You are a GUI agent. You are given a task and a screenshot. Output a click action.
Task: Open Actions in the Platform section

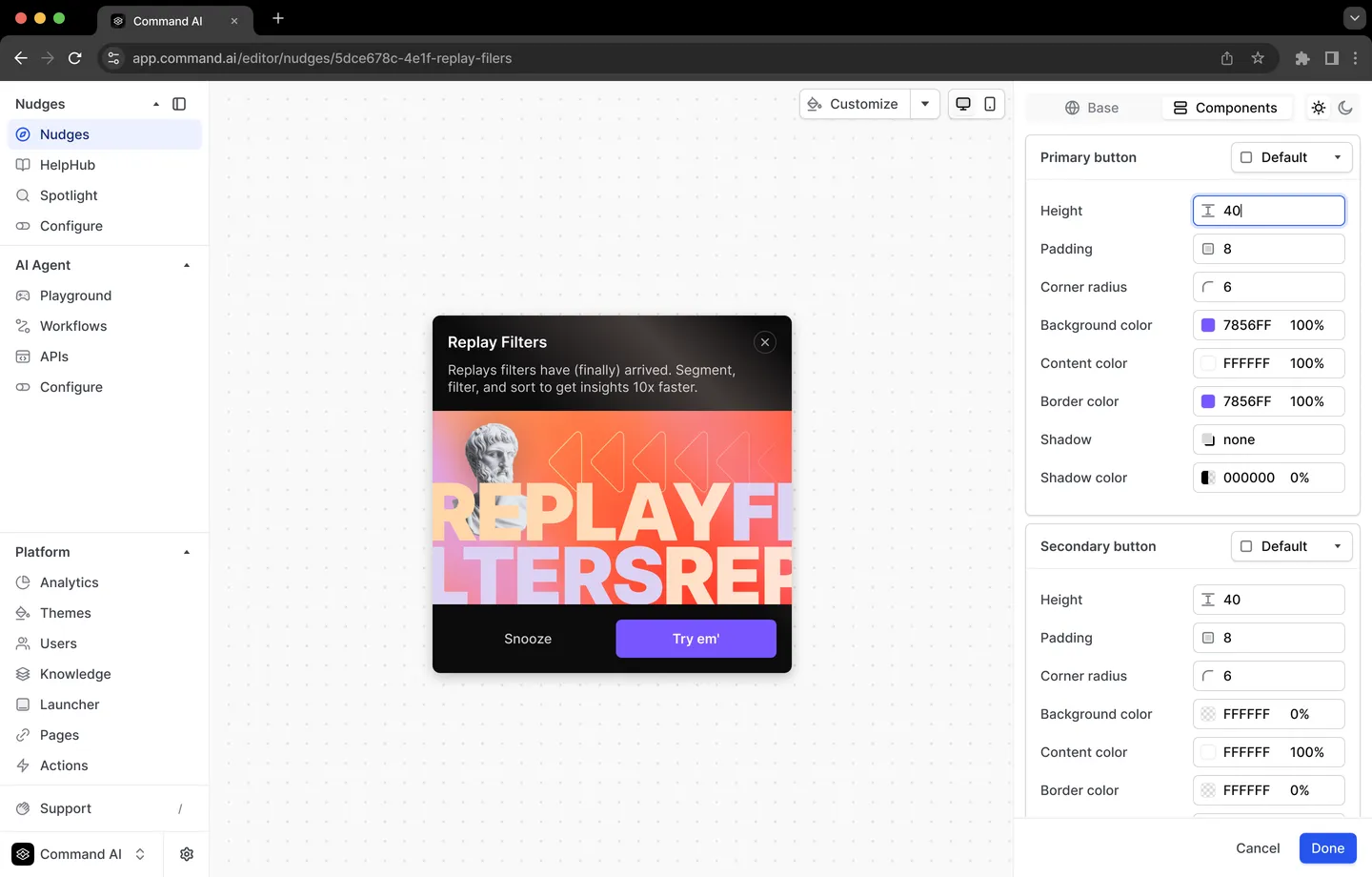105,765
